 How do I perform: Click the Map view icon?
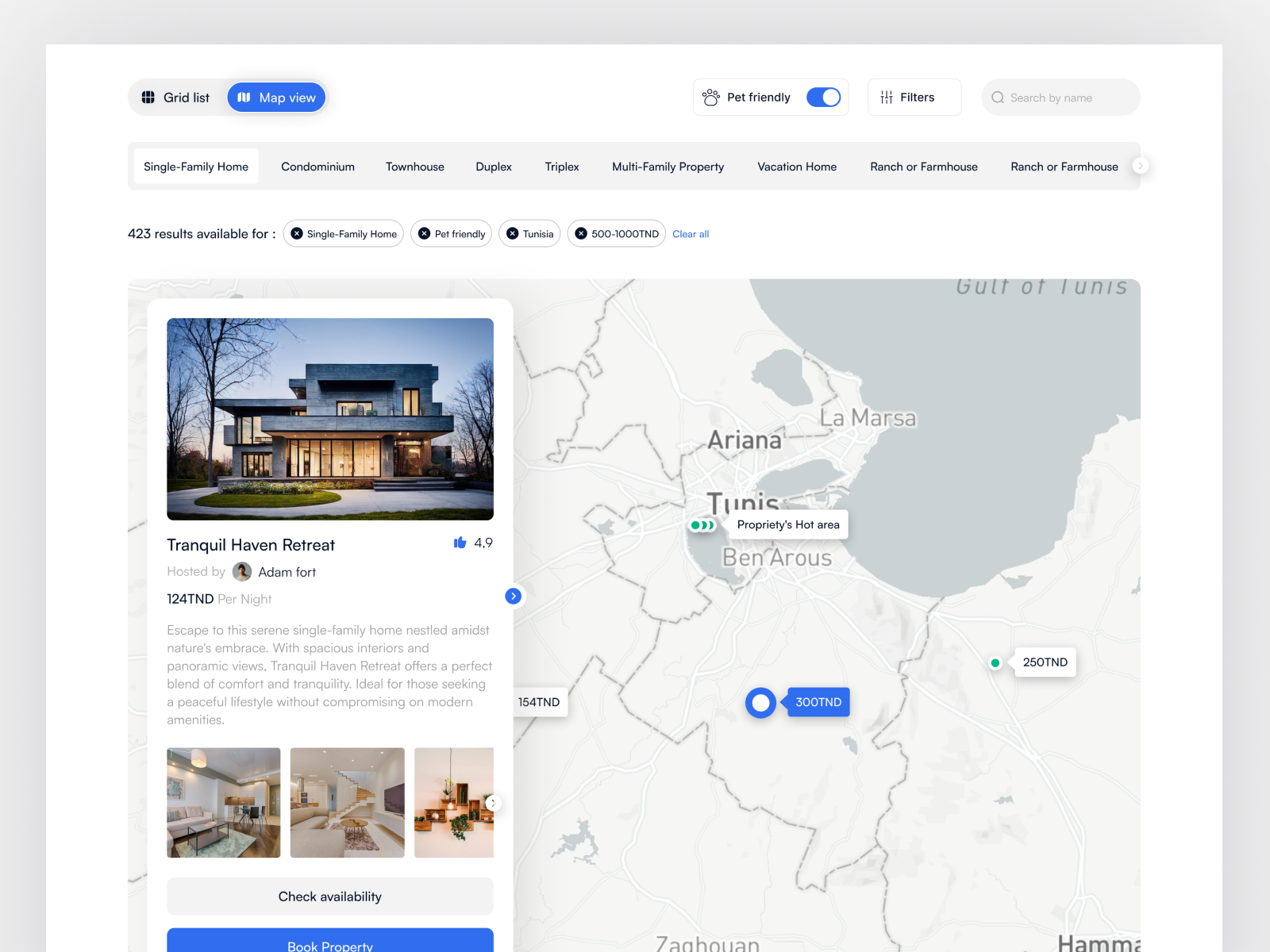tap(244, 97)
